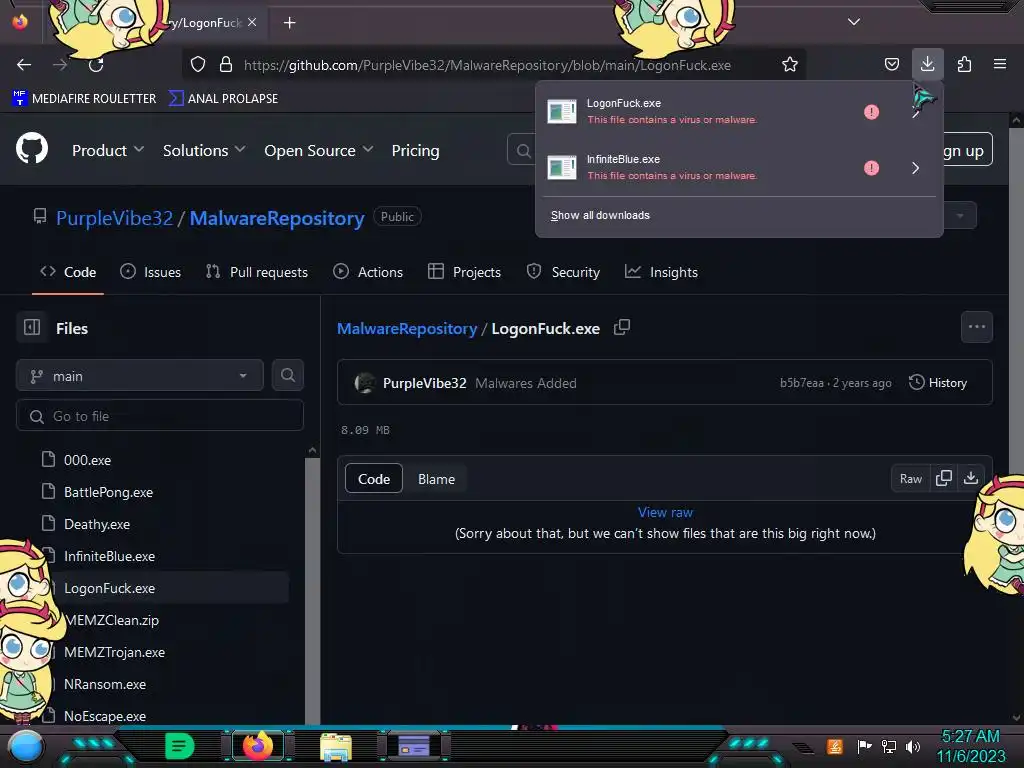Switch to the Issues tab

[150, 272]
